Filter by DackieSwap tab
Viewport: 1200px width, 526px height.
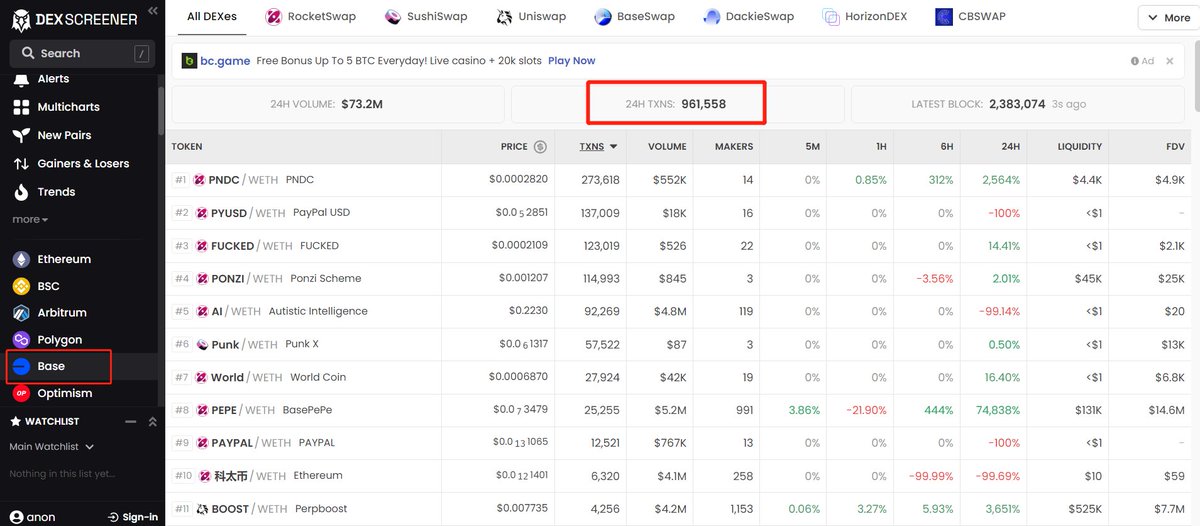tap(748, 16)
